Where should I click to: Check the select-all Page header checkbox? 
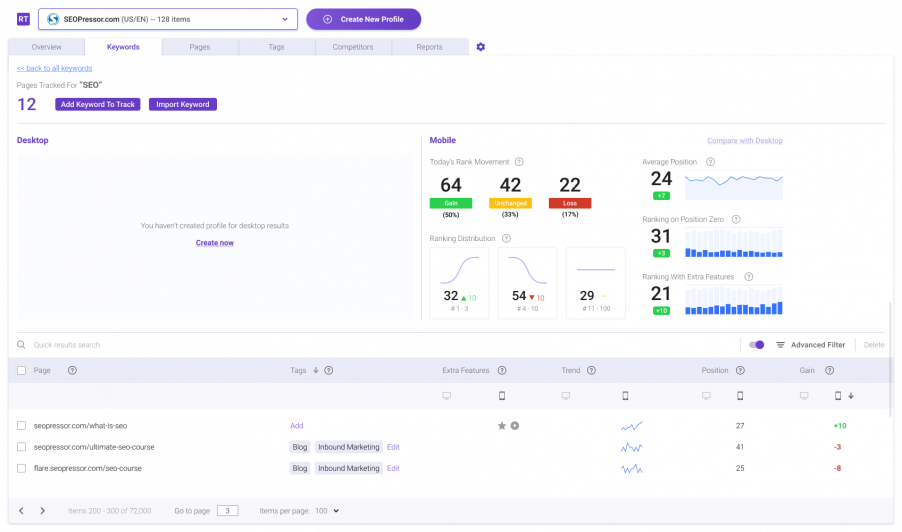(21, 370)
